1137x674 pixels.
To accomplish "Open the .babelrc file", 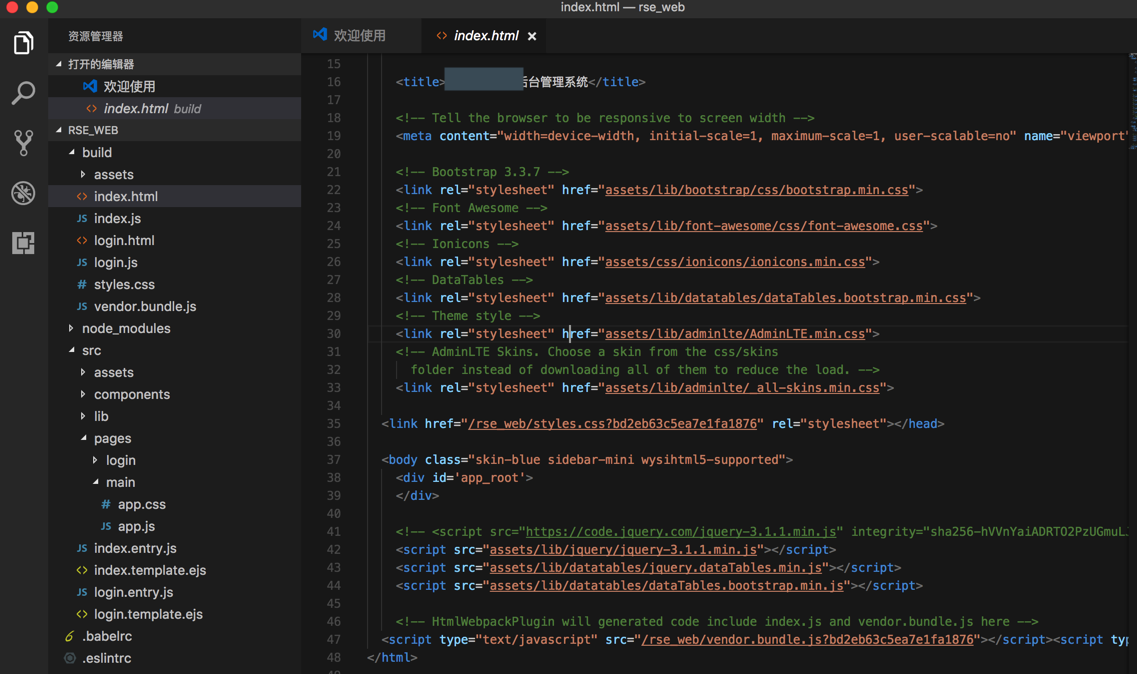I will pyautogui.click(x=107, y=636).
